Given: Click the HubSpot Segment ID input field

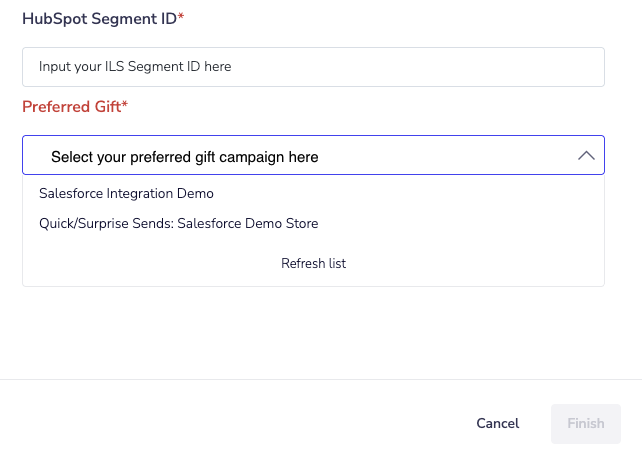Looking at the screenshot, I should coord(313,67).
